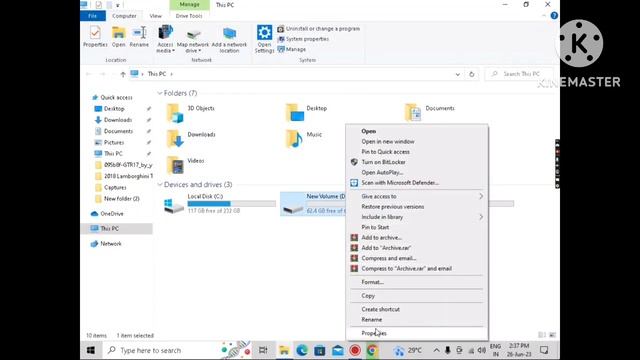Select the 3D Objects folder
Image resolution: width=640 pixels, height=360 pixels.
pos(191,113)
